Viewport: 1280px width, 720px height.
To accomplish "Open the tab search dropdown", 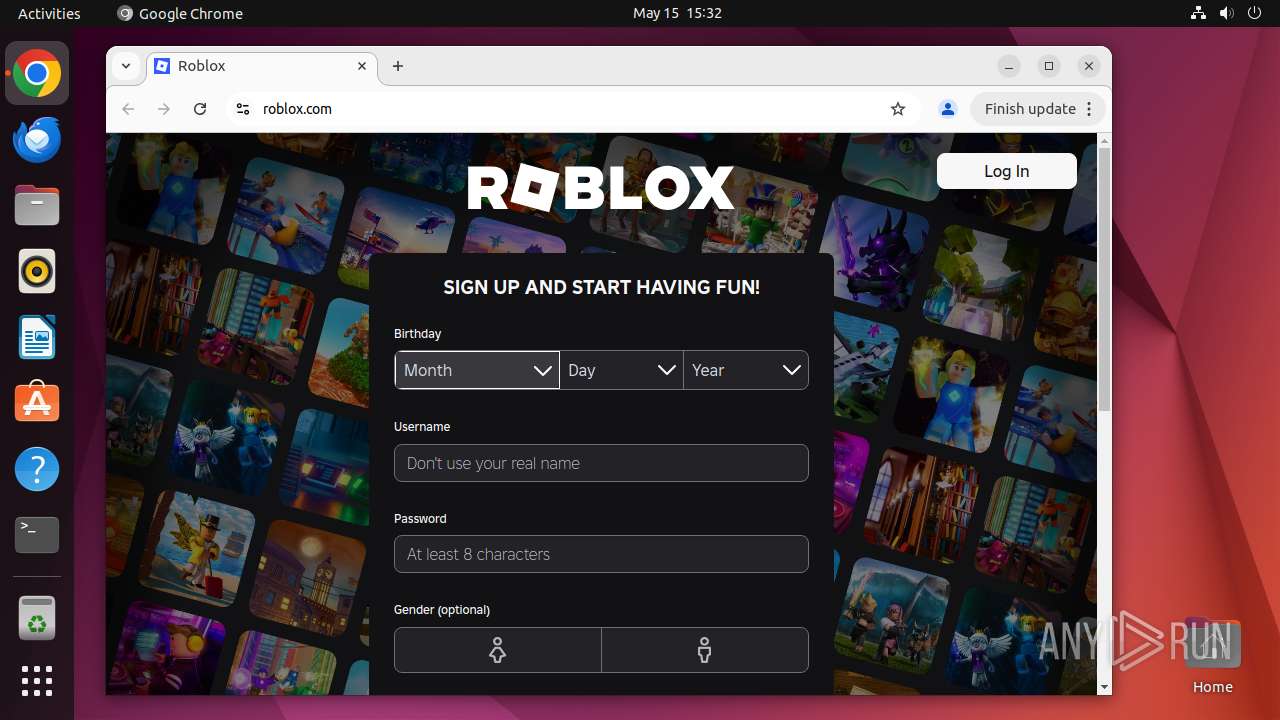I will pyautogui.click(x=126, y=66).
